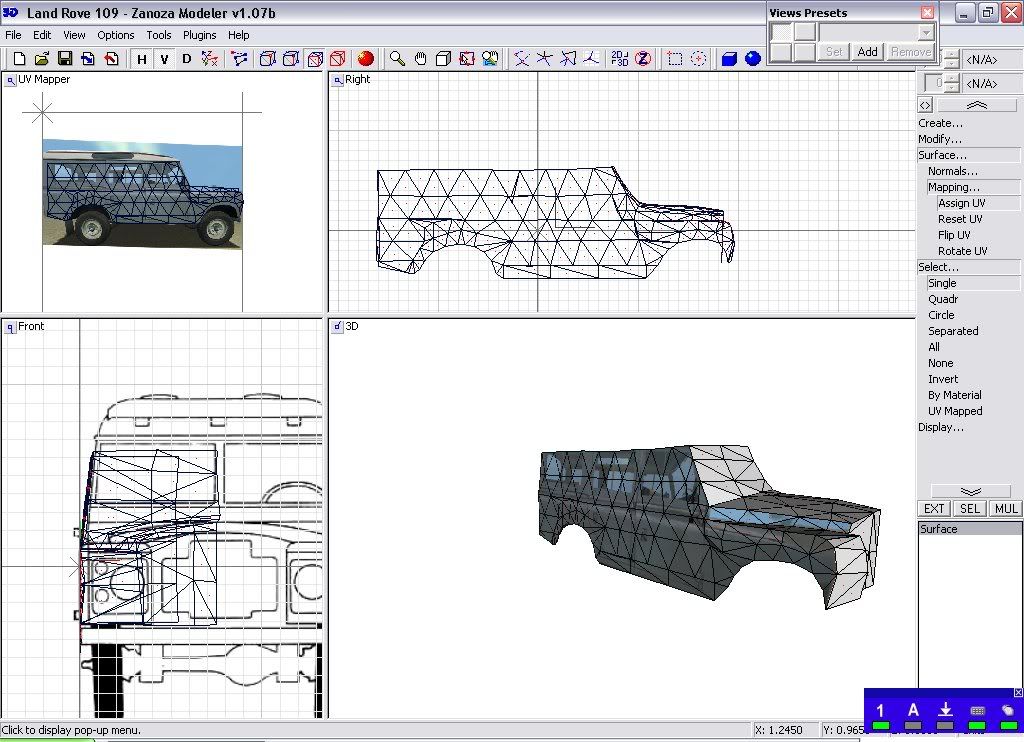Open the Plugins menu

coord(199,35)
